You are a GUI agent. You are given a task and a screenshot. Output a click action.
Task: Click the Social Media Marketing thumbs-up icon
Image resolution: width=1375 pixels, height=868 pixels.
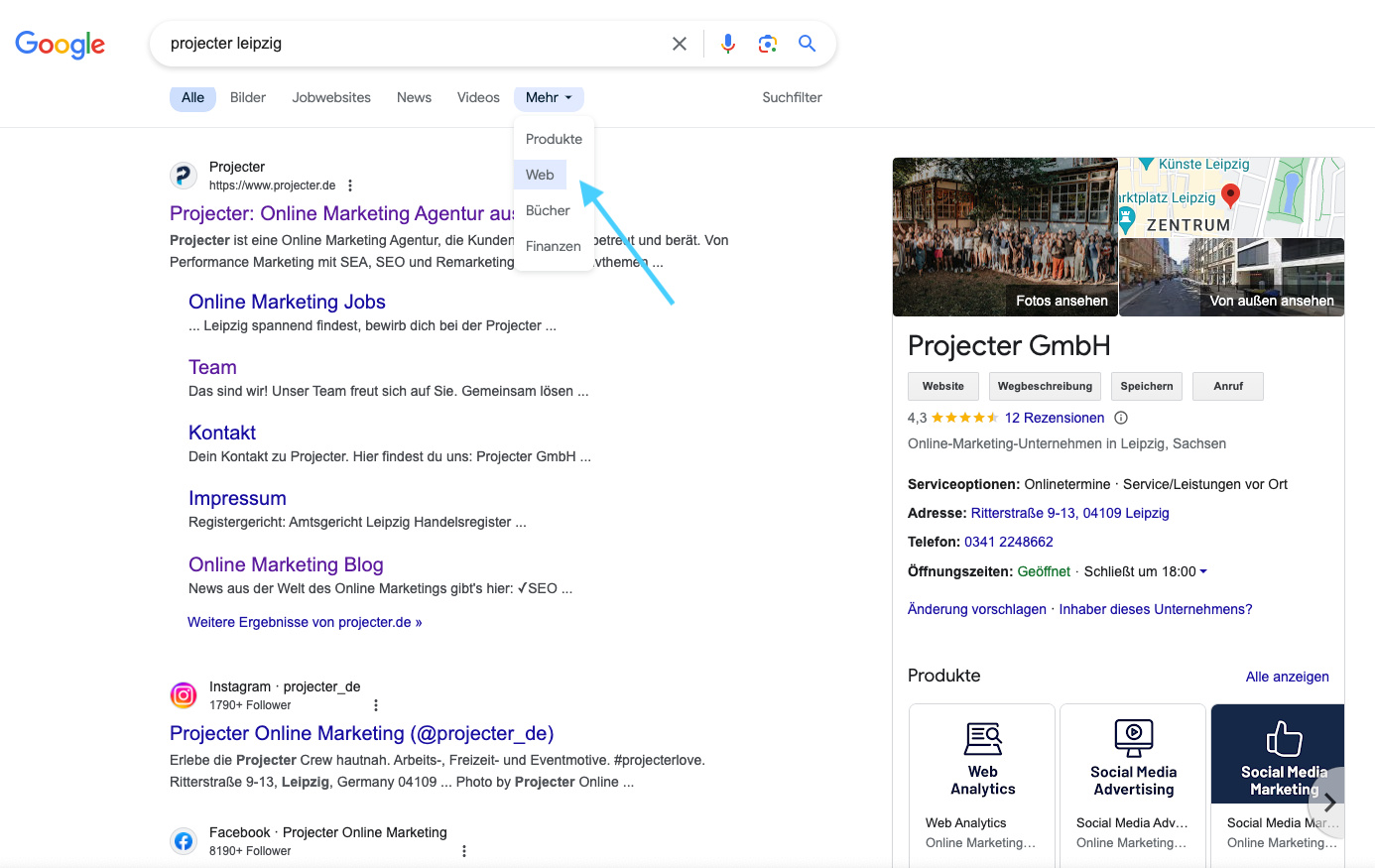[1284, 739]
